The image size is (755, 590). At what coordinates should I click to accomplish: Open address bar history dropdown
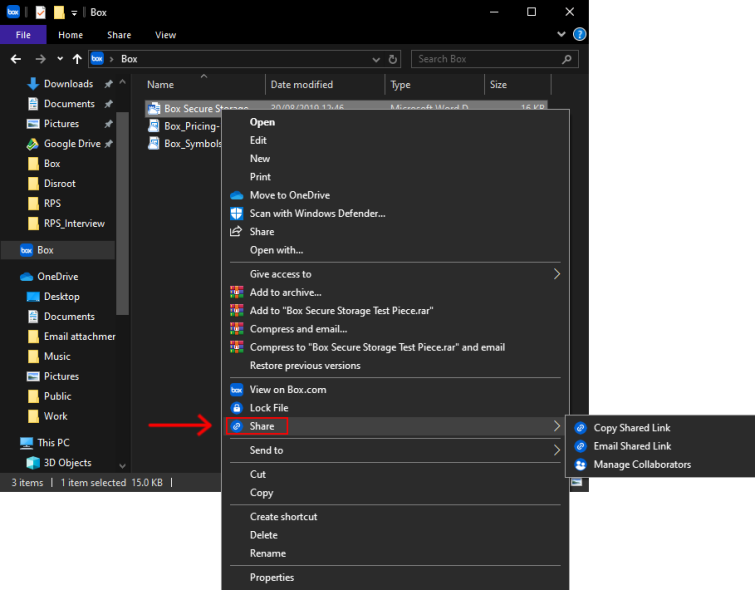pyautogui.click(x=376, y=59)
